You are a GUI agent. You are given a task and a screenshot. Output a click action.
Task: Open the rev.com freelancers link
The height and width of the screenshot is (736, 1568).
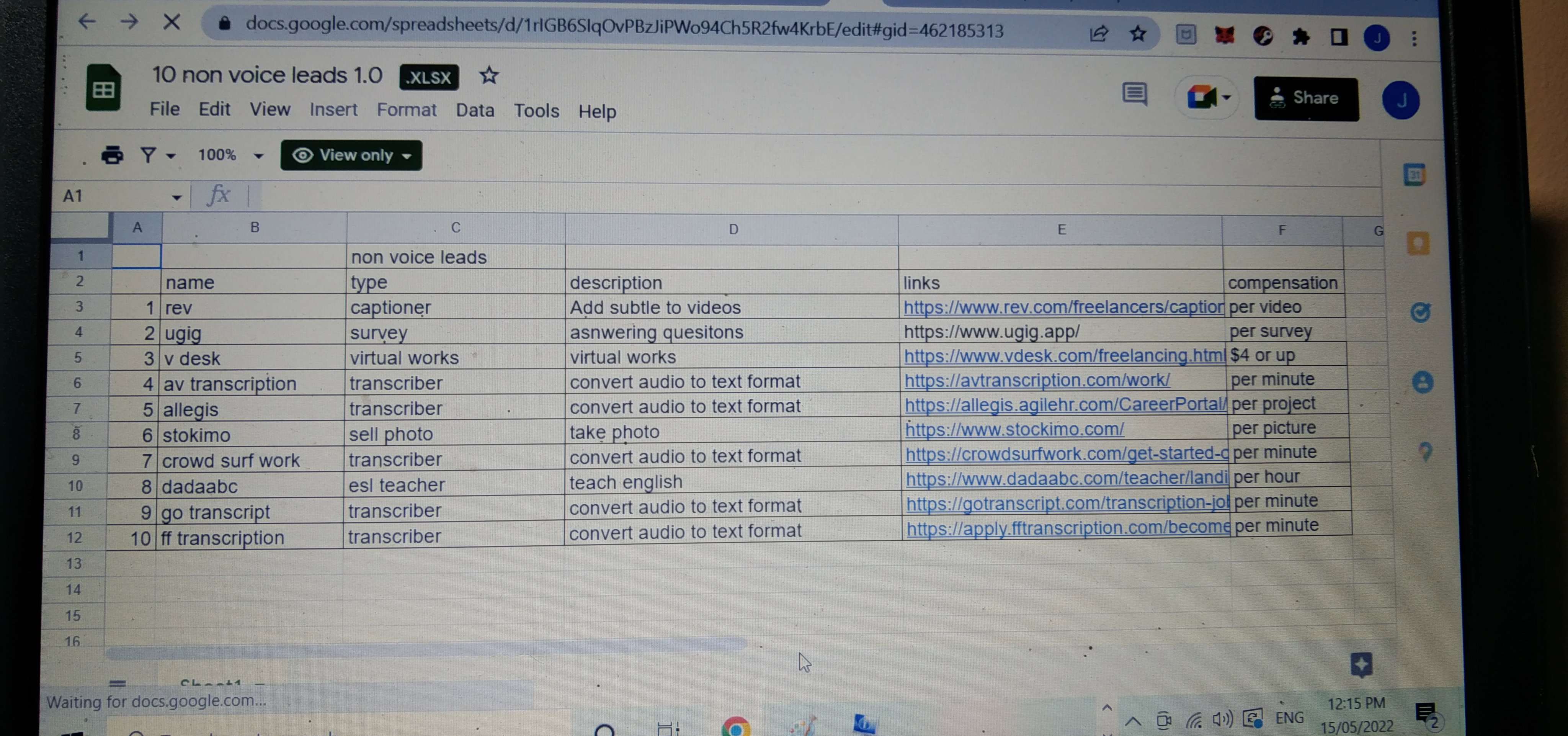click(x=1063, y=307)
